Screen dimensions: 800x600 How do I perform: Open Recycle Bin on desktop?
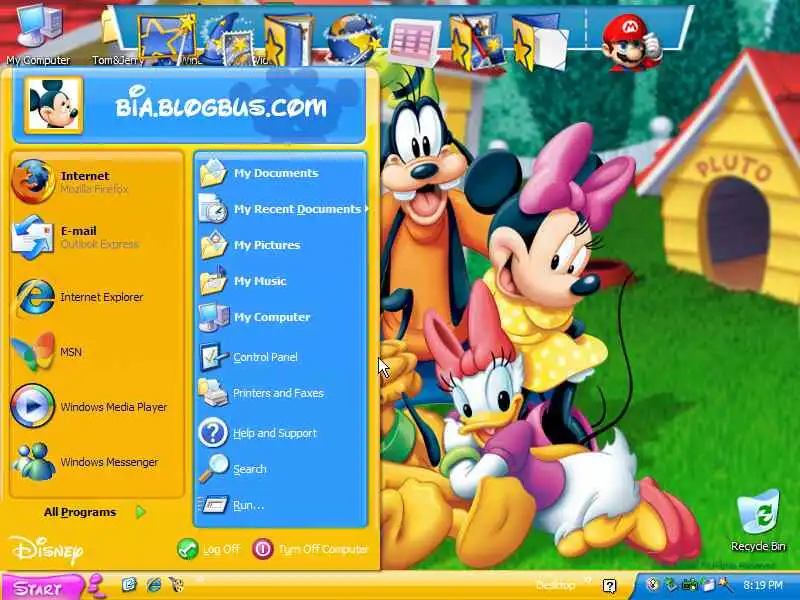[x=758, y=520]
